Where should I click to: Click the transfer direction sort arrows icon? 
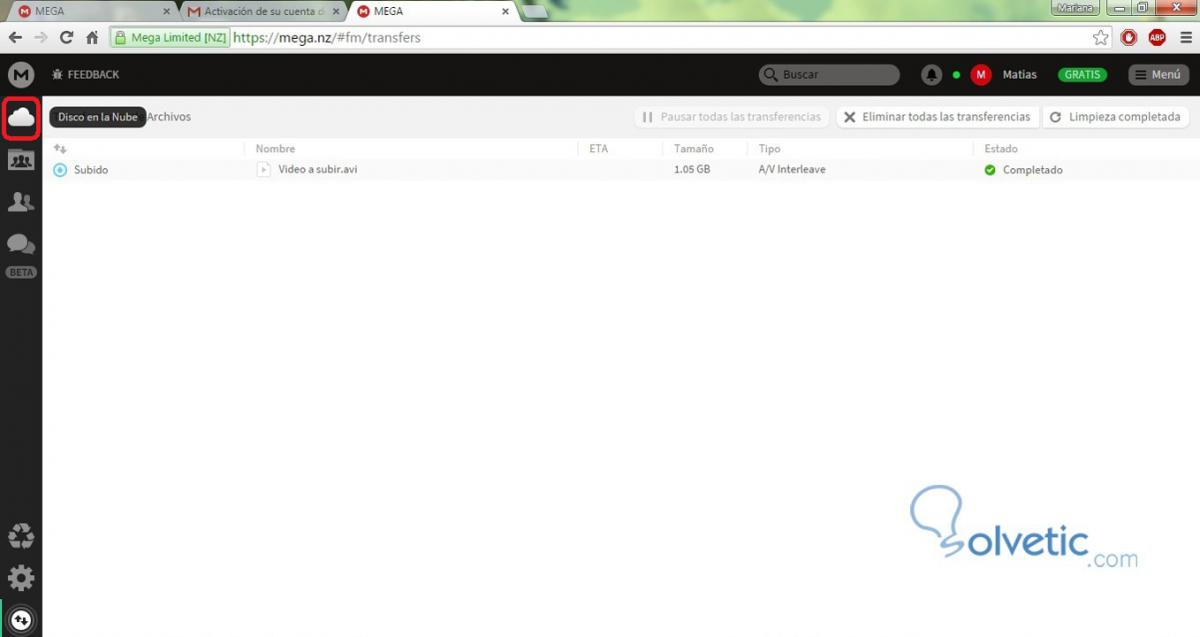60,148
